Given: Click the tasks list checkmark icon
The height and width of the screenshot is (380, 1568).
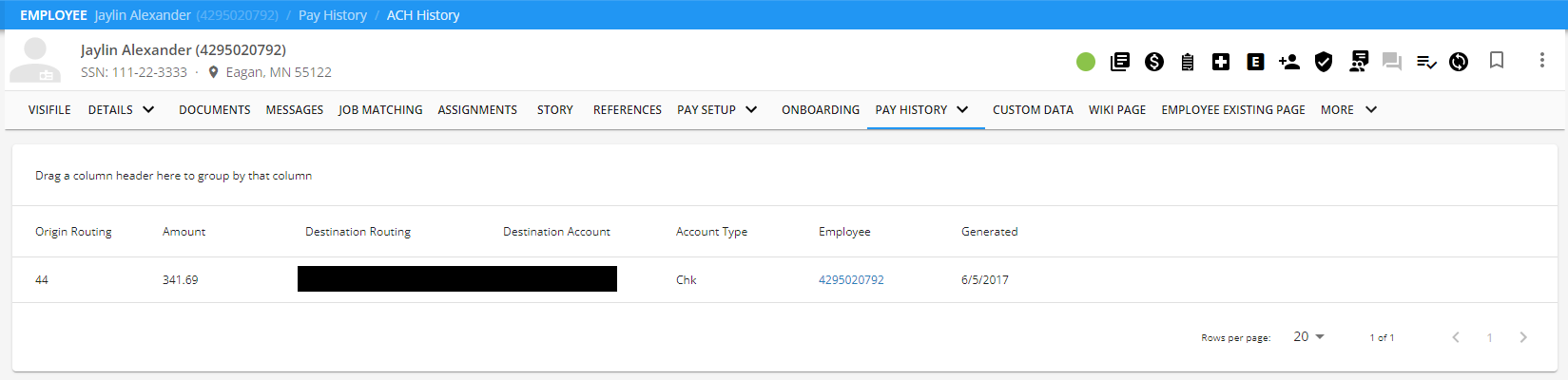Looking at the screenshot, I should pyautogui.click(x=1425, y=62).
